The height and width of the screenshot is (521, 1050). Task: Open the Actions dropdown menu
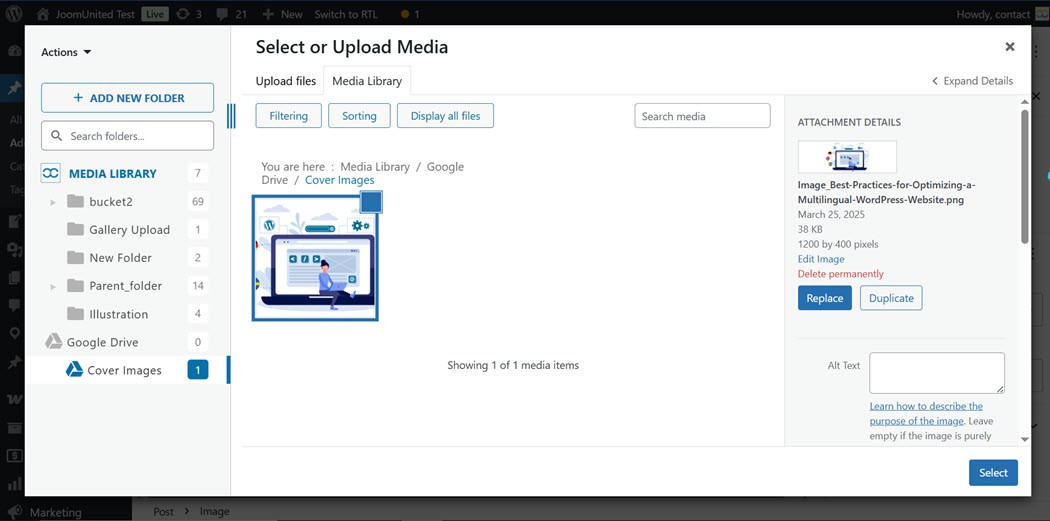point(66,52)
